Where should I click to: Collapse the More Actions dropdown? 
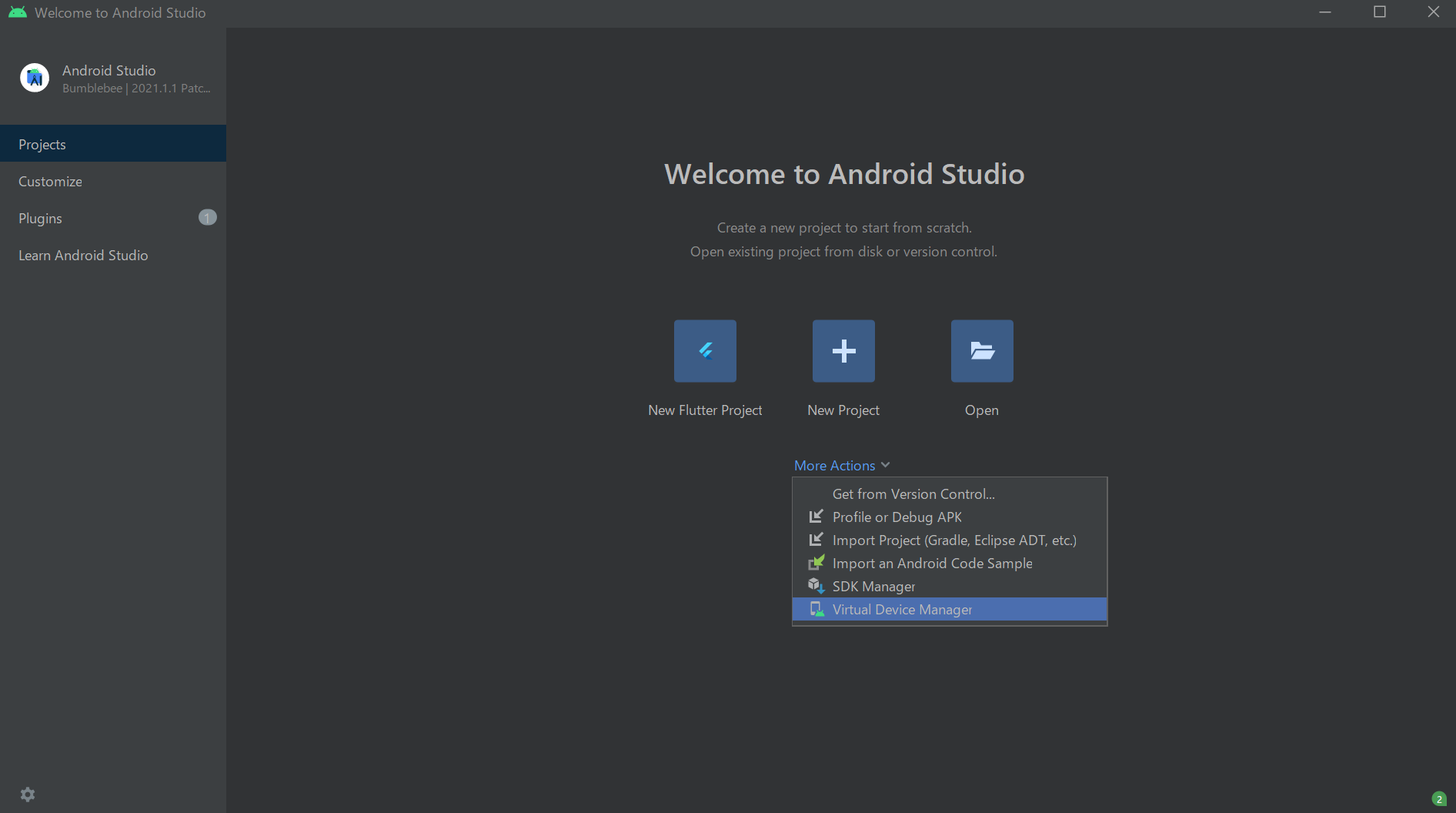point(842,466)
